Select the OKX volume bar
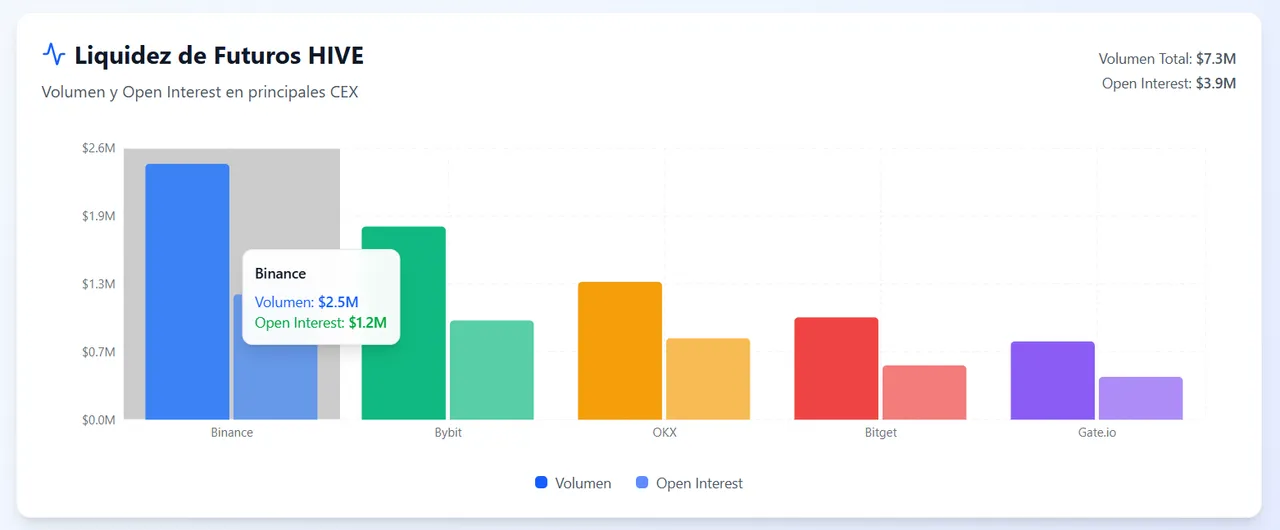1280x530 pixels. click(620, 351)
